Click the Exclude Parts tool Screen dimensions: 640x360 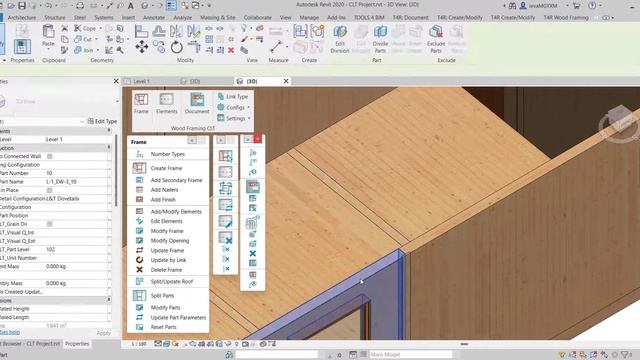tap(436, 39)
